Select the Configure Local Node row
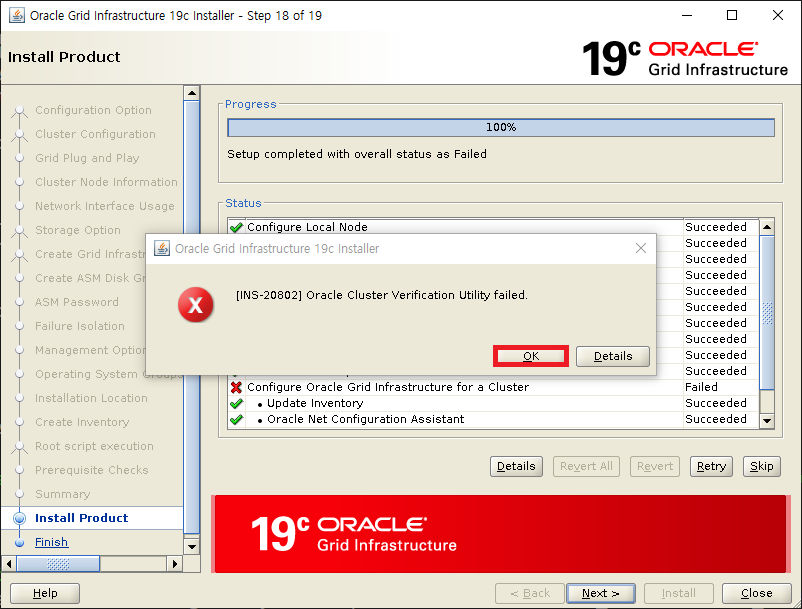This screenshot has width=802, height=609. coord(493,227)
